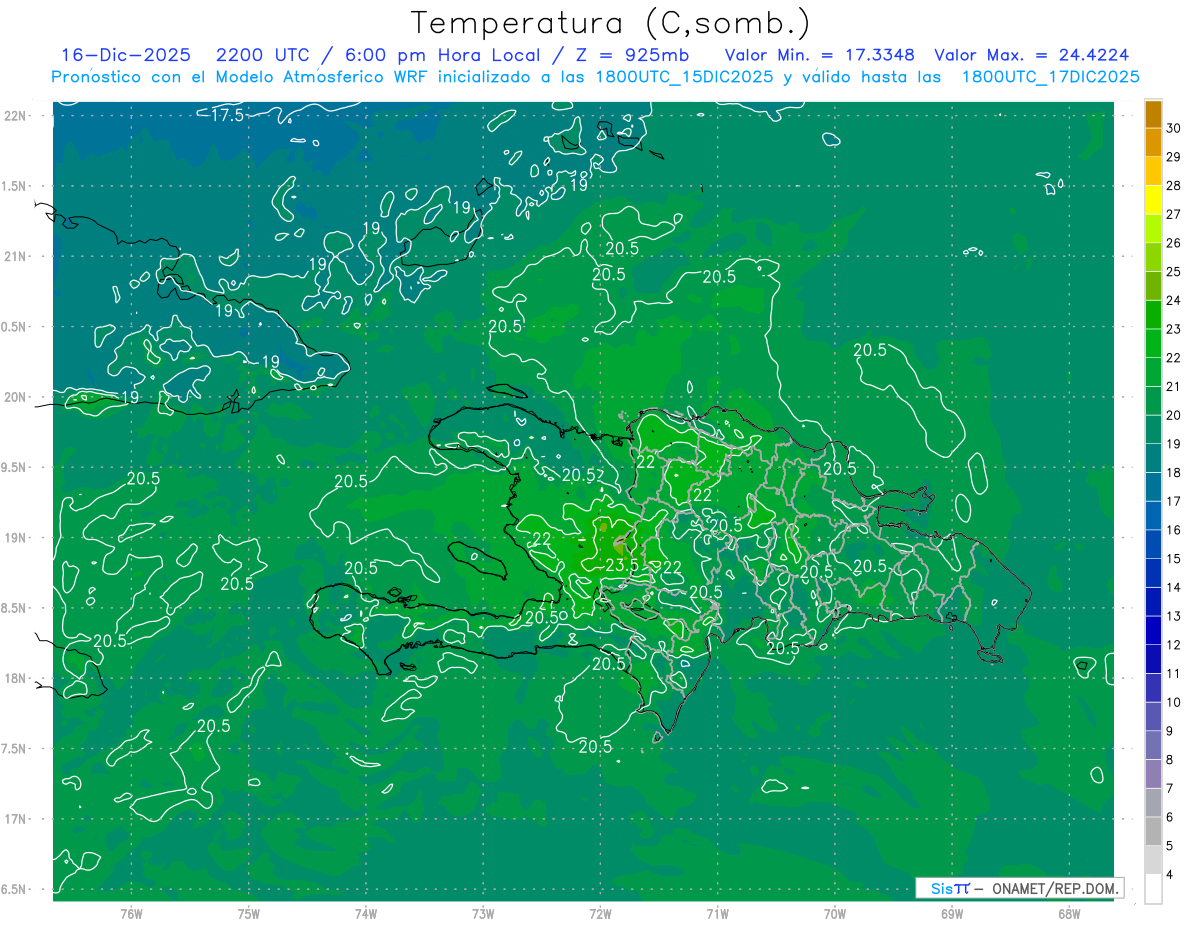Image resolution: width=1200 pixels, height=927 pixels.
Task: Pick the dark blue swatch between 12 and 13
Action: coord(1153,630)
